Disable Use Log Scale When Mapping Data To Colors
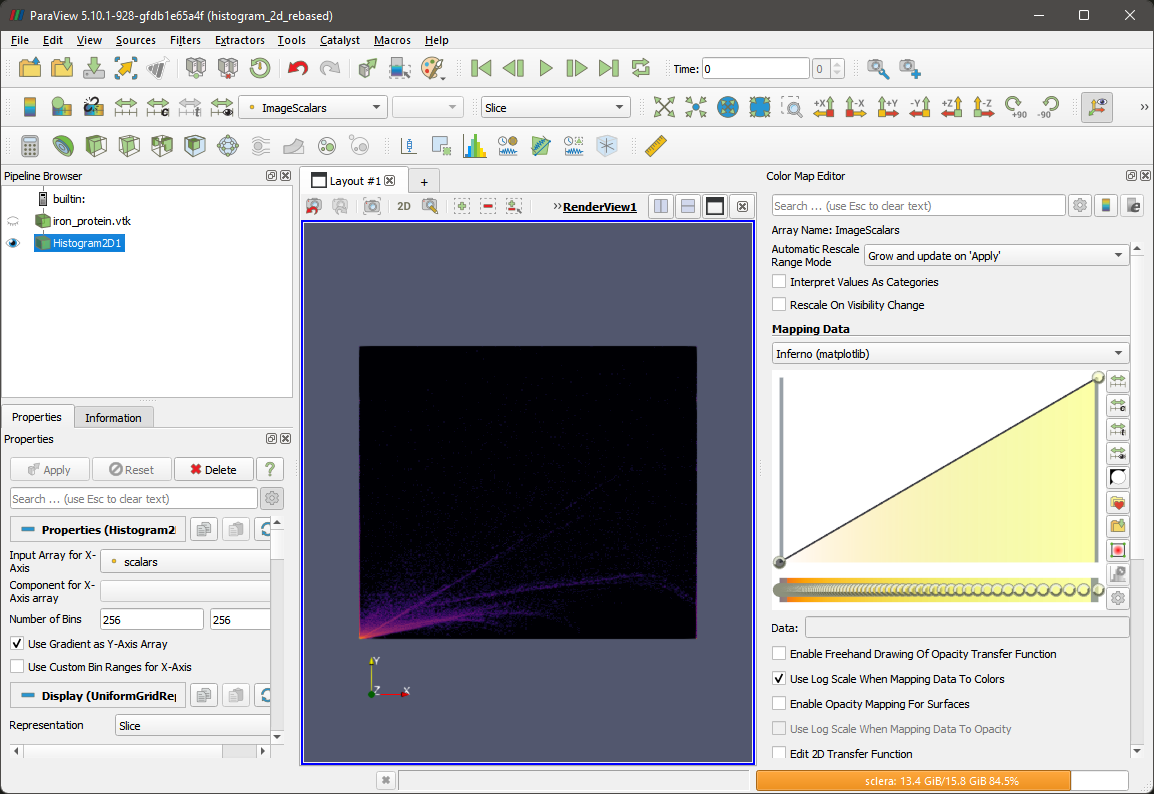 (x=779, y=678)
